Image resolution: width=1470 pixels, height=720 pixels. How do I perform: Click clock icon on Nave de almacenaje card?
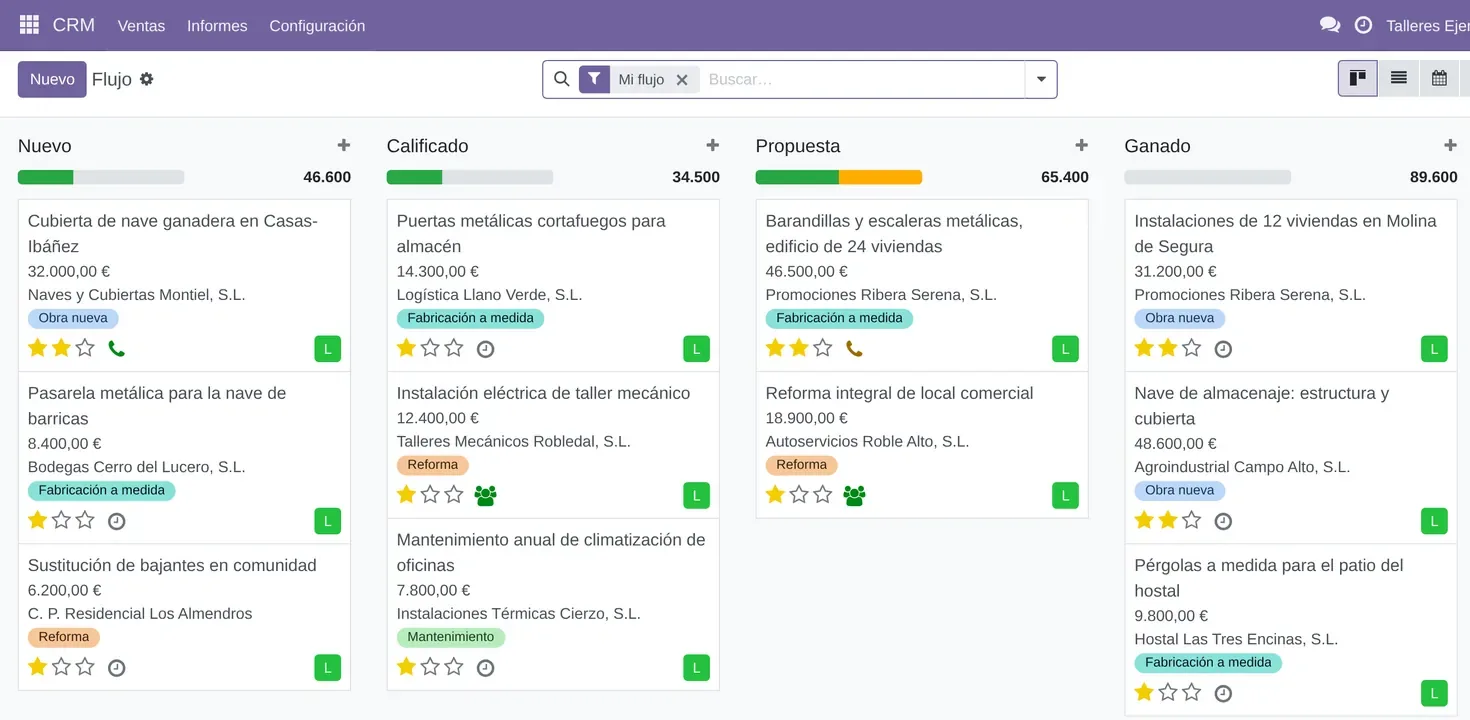click(1222, 521)
